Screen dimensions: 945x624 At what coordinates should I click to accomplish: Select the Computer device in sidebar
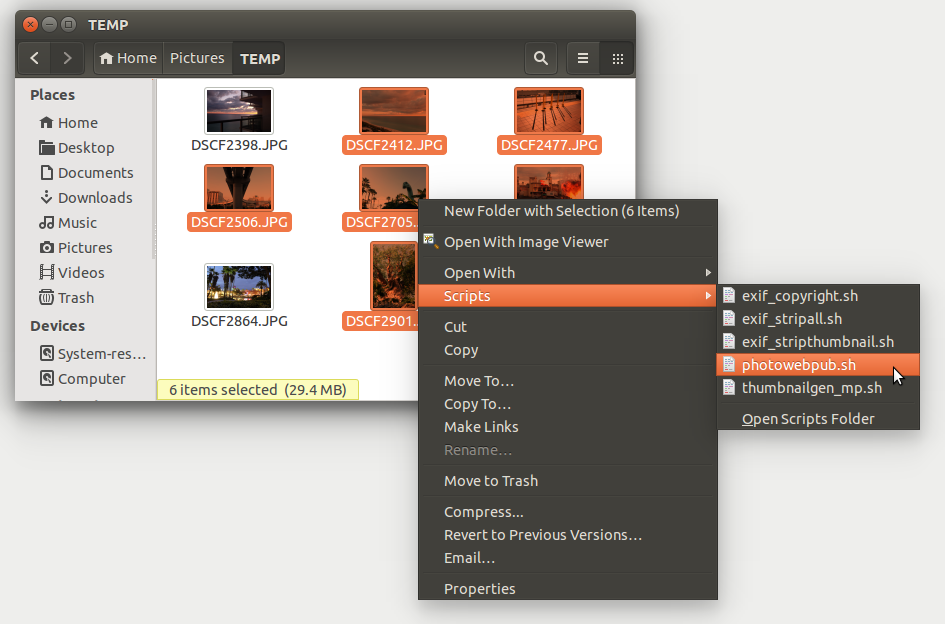coord(91,379)
